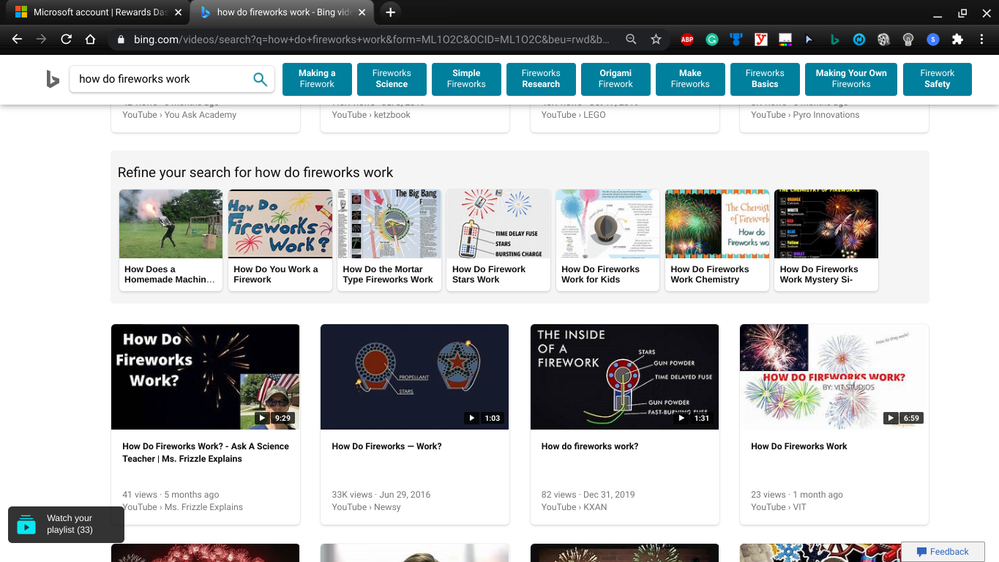Reload the page with refresh icon
The width and height of the screenshot is (999, 562).
66,40
